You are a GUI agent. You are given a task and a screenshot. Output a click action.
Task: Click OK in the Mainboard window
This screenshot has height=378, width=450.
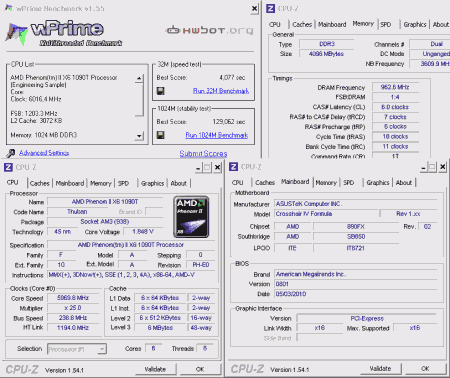pyautogui.click(x=425, y=368)
